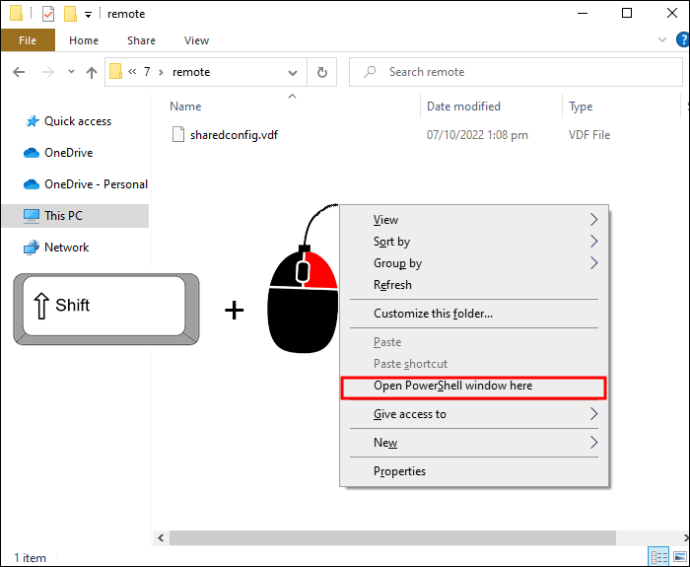Switch to the View ribbon tab
The height and width of the screenshot is (567, 690).
[196, 40]
